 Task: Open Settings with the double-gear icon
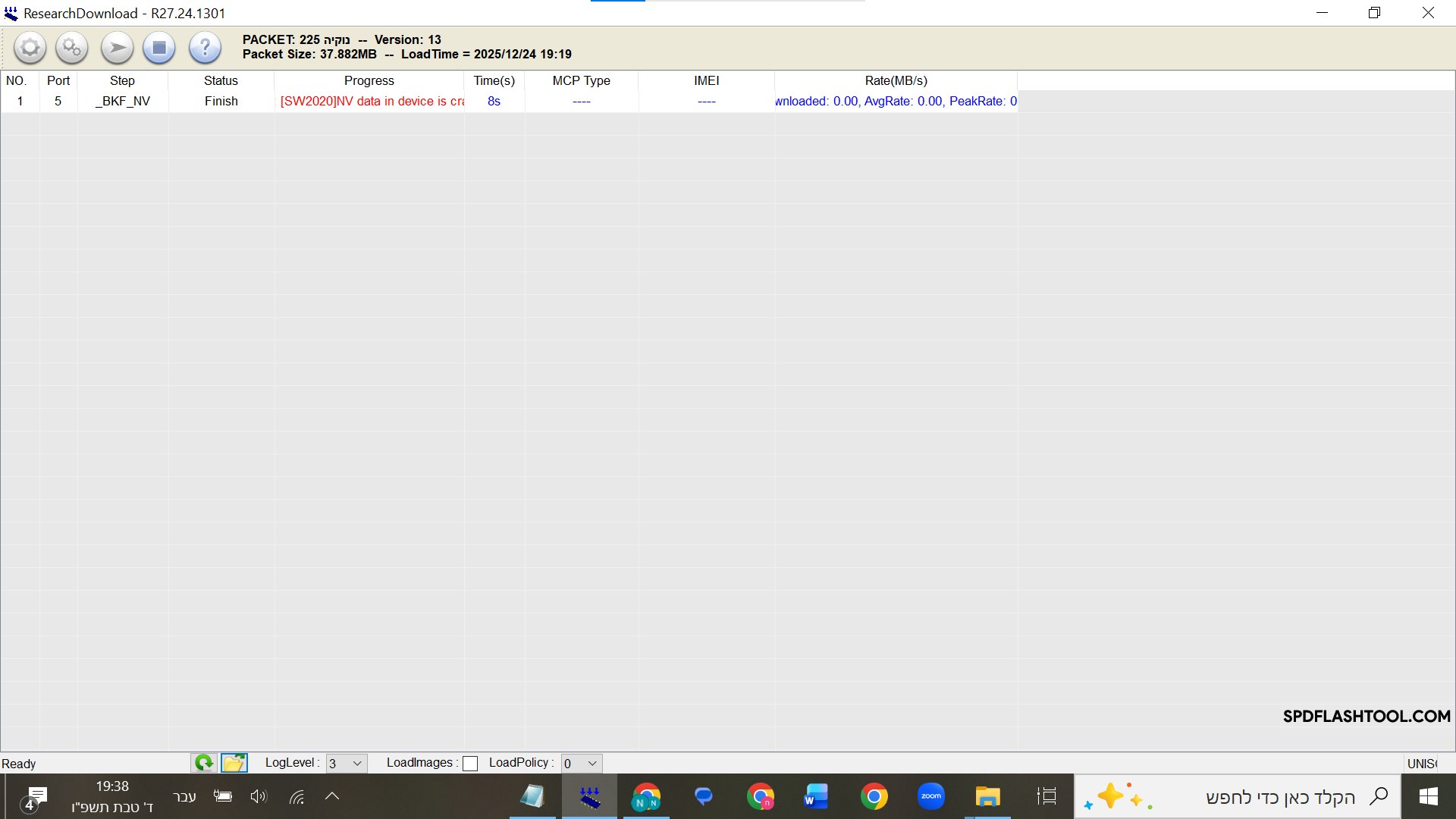[72, 49]
